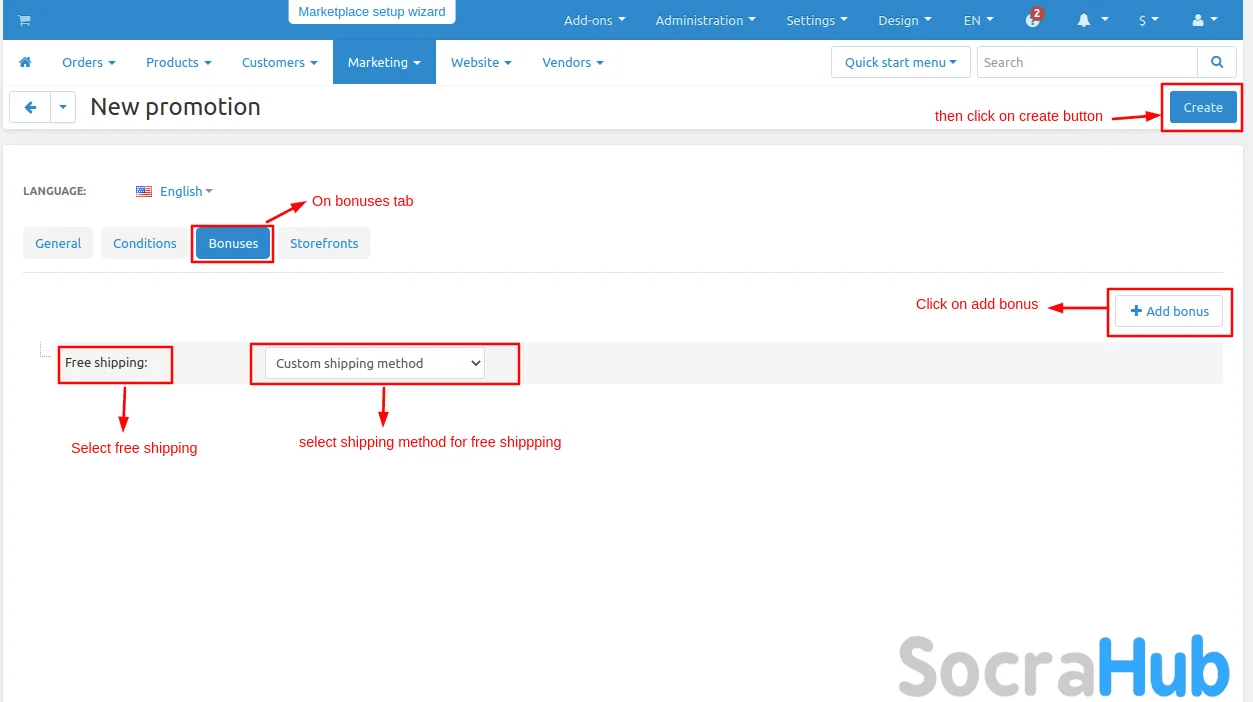Screen dimensions: 1253x702
Task: Open the notifications bell menu
Action: [x=1093, y=20]
